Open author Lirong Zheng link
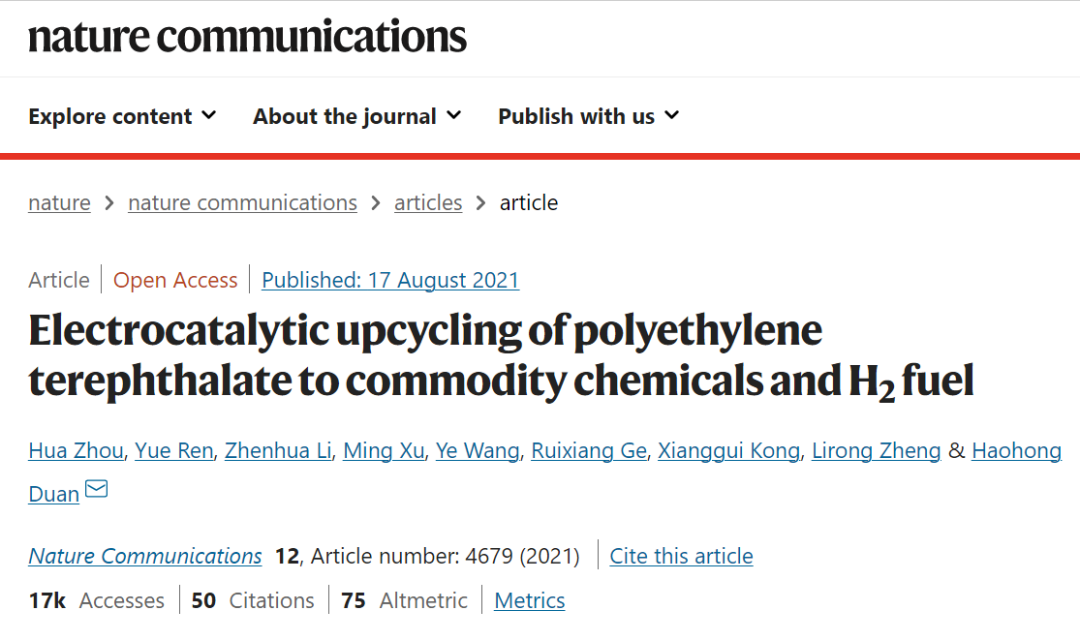The height and width of the screenshot is (641, 1080). tap(876, 451)
